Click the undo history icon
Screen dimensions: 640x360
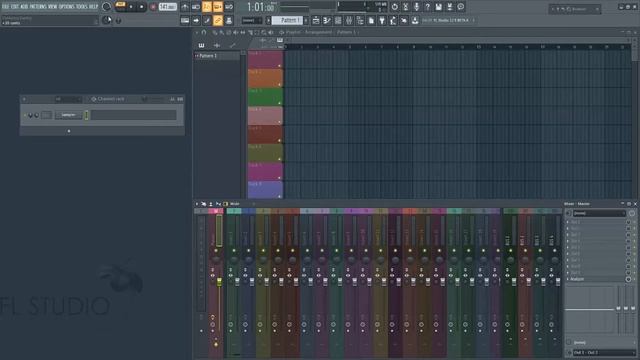tap(395, 7)
